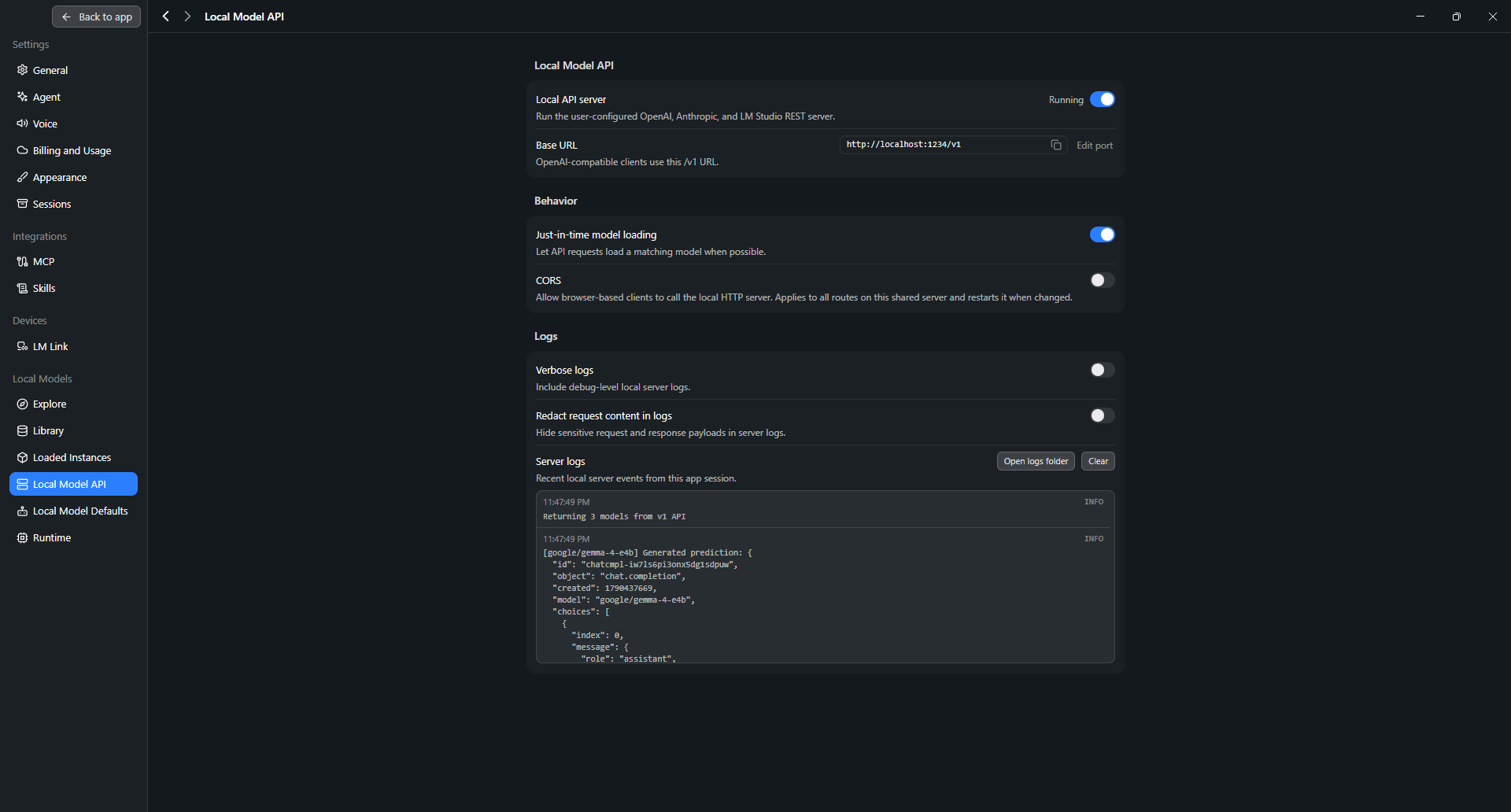Click the 'Generated prediction' log line
This screenshot has height=812, width=1511.
point(647,552)
